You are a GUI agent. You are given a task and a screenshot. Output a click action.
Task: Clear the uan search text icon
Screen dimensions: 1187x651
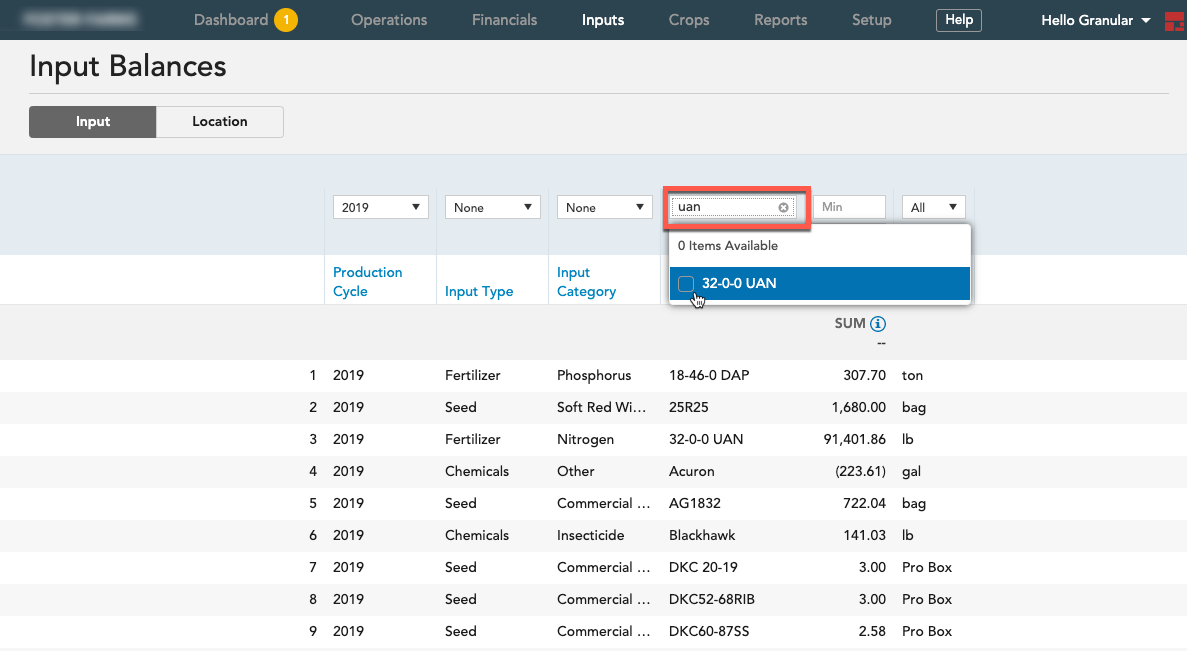pos(784,207)
